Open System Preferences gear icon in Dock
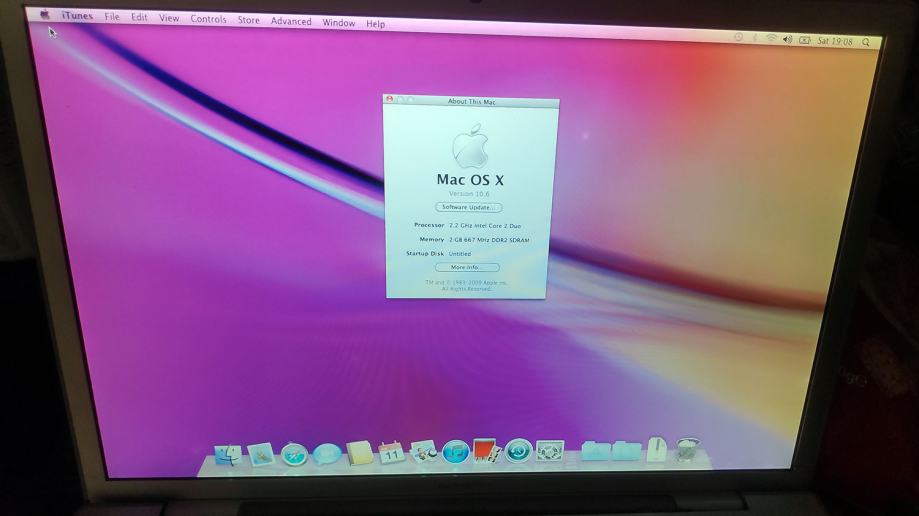Image resolution: width=919 pixels, height=516 pixels. point(550,450)
